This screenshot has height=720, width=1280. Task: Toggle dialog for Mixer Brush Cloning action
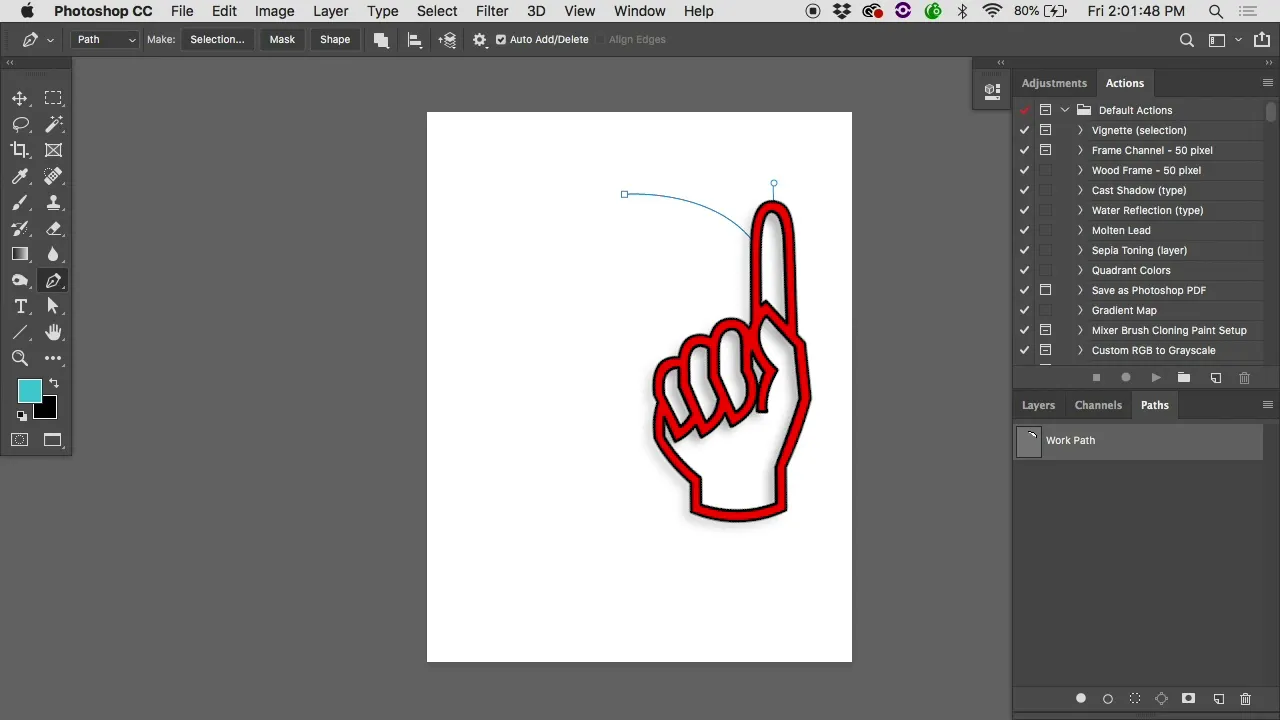[x=1045, y=330]
